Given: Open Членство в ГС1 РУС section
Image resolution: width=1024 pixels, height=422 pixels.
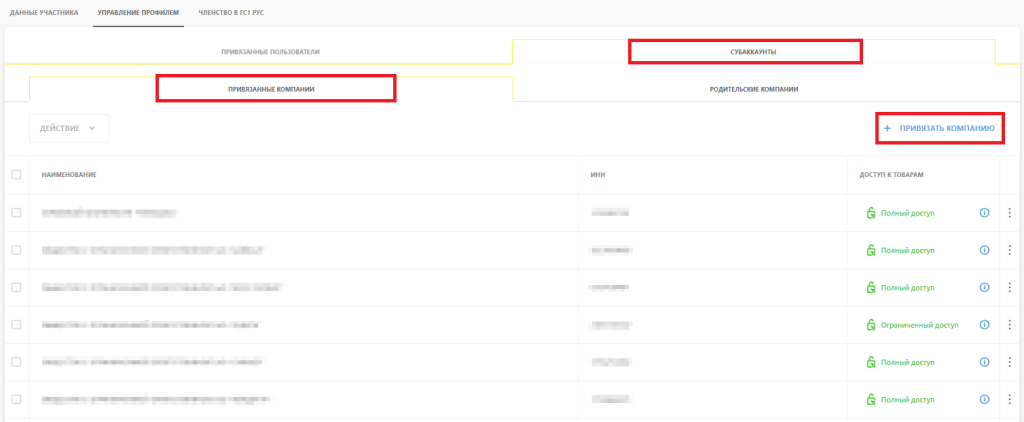Looking at the screenshot, I should coord(232,13).
